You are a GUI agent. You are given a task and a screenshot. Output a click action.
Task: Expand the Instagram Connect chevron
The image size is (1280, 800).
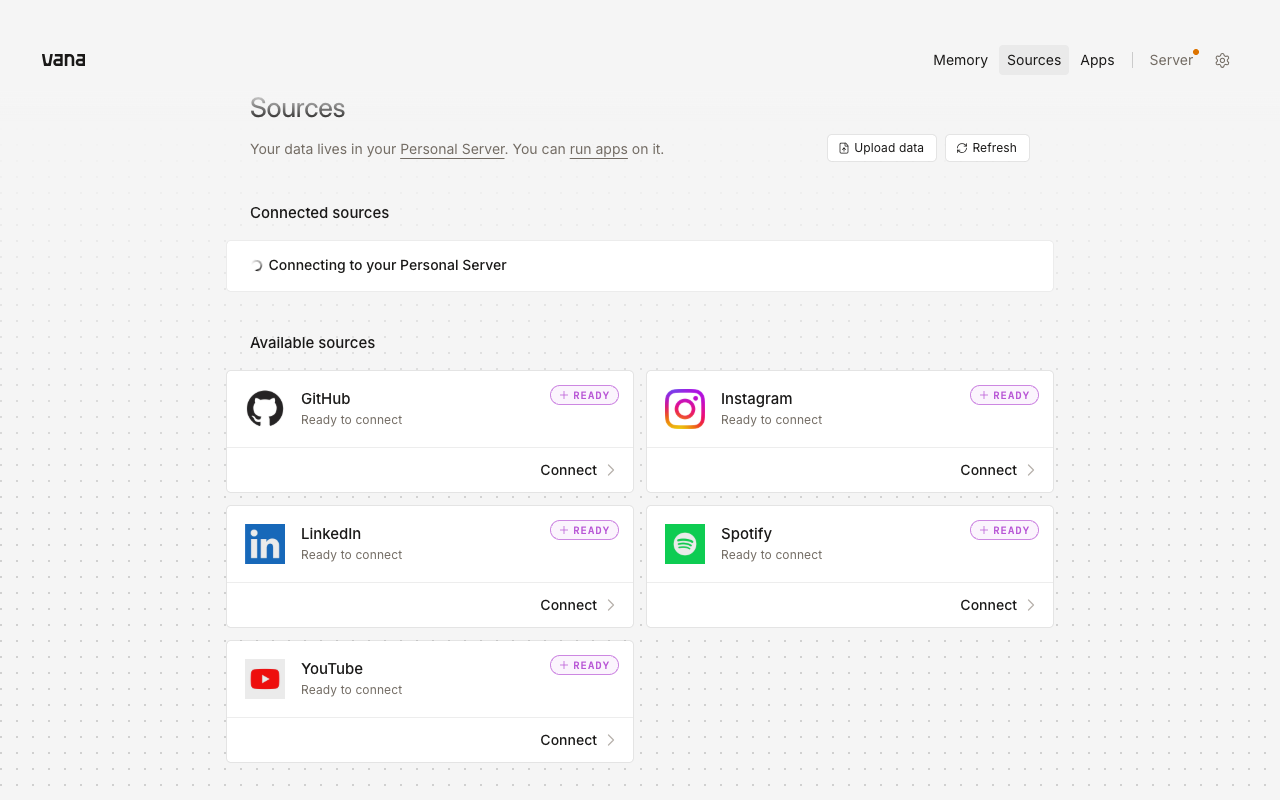coord(1031,470)
